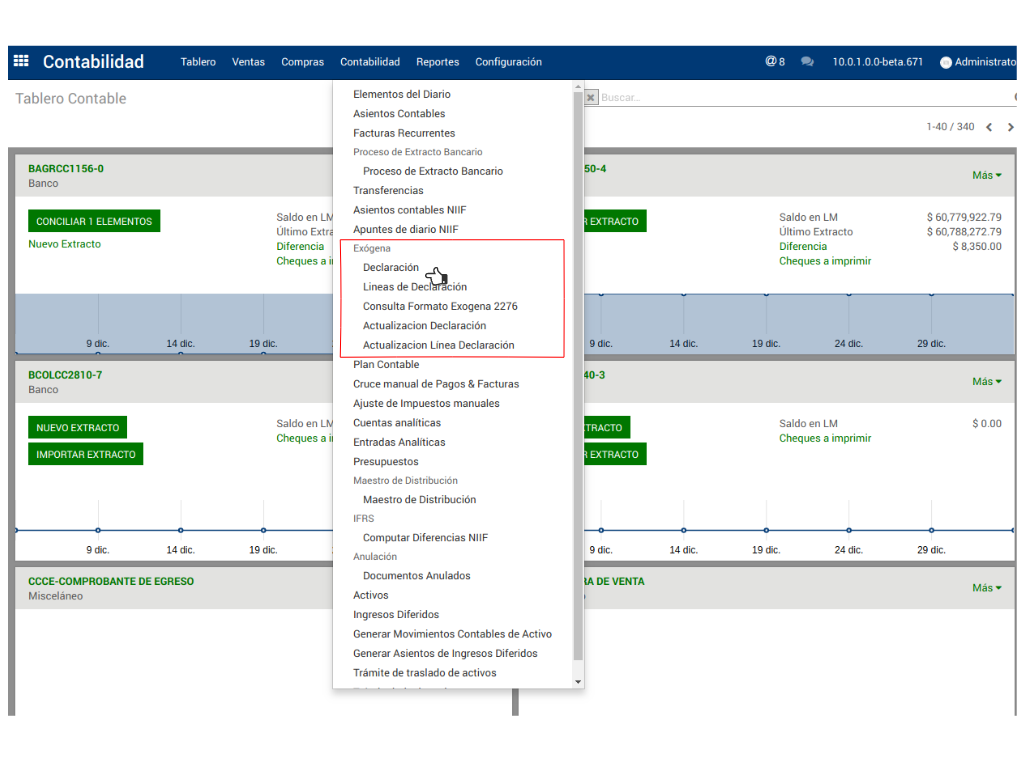Image resolution: width=1023 pixels, height=767 pixels.
Task: Click the @ mentions icon with count 8
Action: click(x=774, y=62)
